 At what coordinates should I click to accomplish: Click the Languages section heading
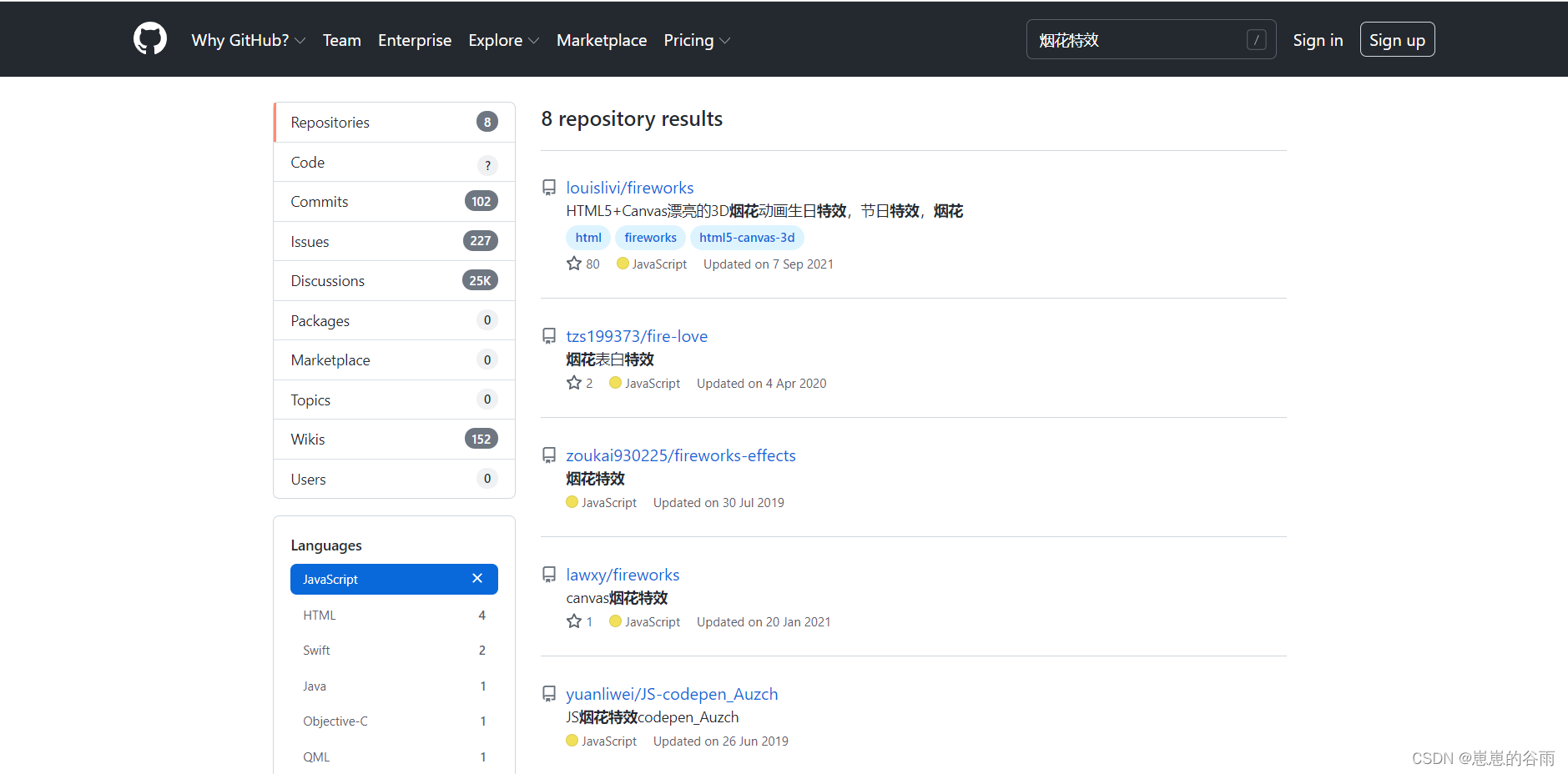click(326, 545)
